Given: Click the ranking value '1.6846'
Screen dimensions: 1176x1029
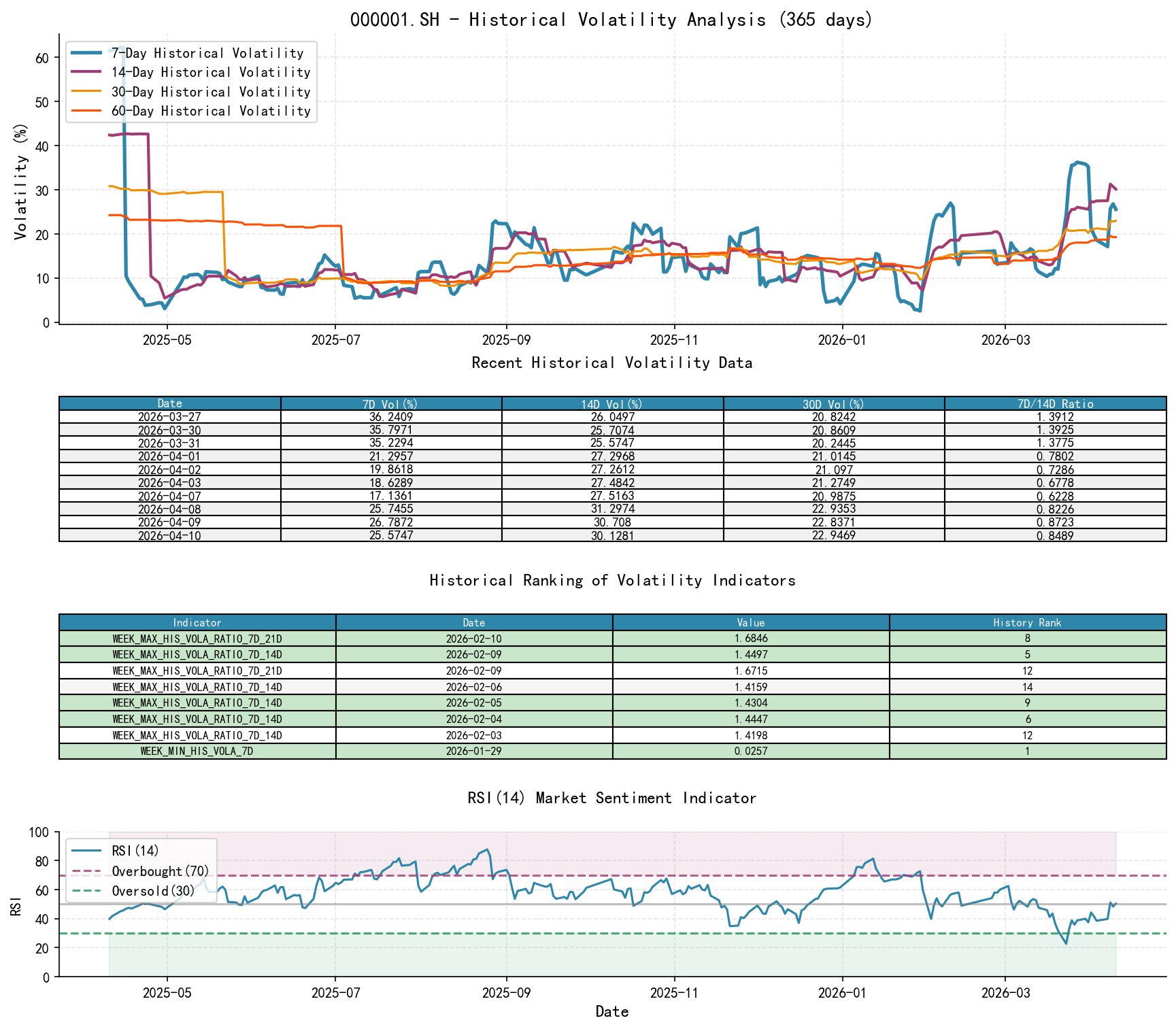Looking at the screenshot, I should (751, 639).
